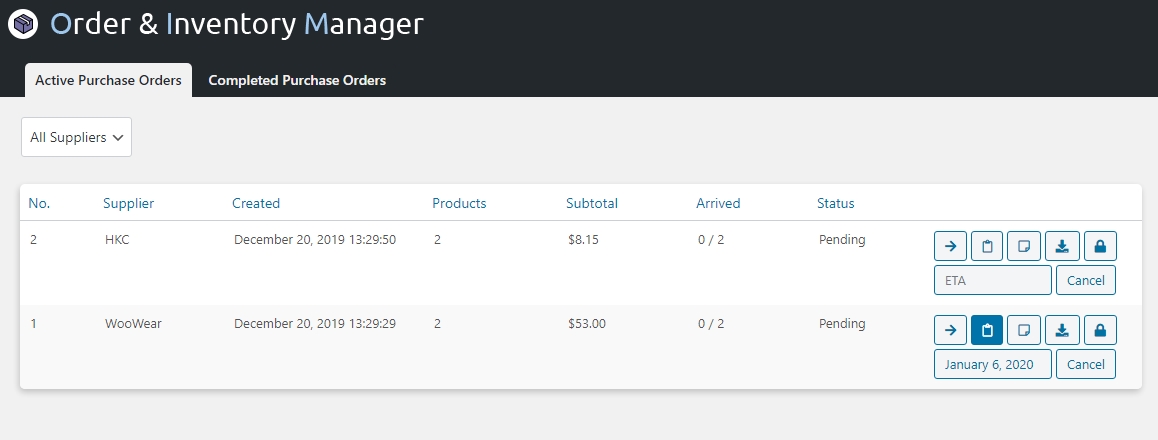Click the Order & Inventory Manager logo
This screenshot has width=1158, height=440.
point(24,25)
